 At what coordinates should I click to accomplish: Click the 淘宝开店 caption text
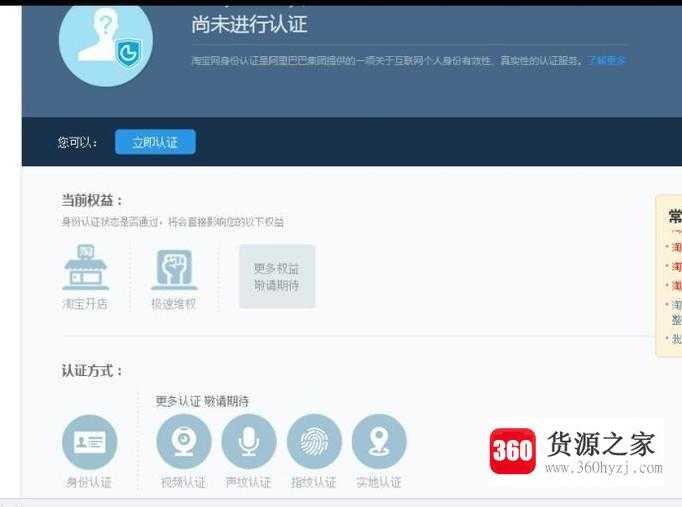coord(85,304)
